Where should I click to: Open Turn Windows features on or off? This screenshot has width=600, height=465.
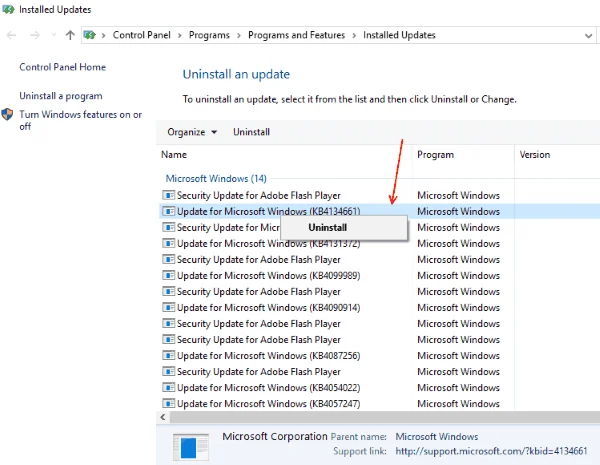(80, 120)
